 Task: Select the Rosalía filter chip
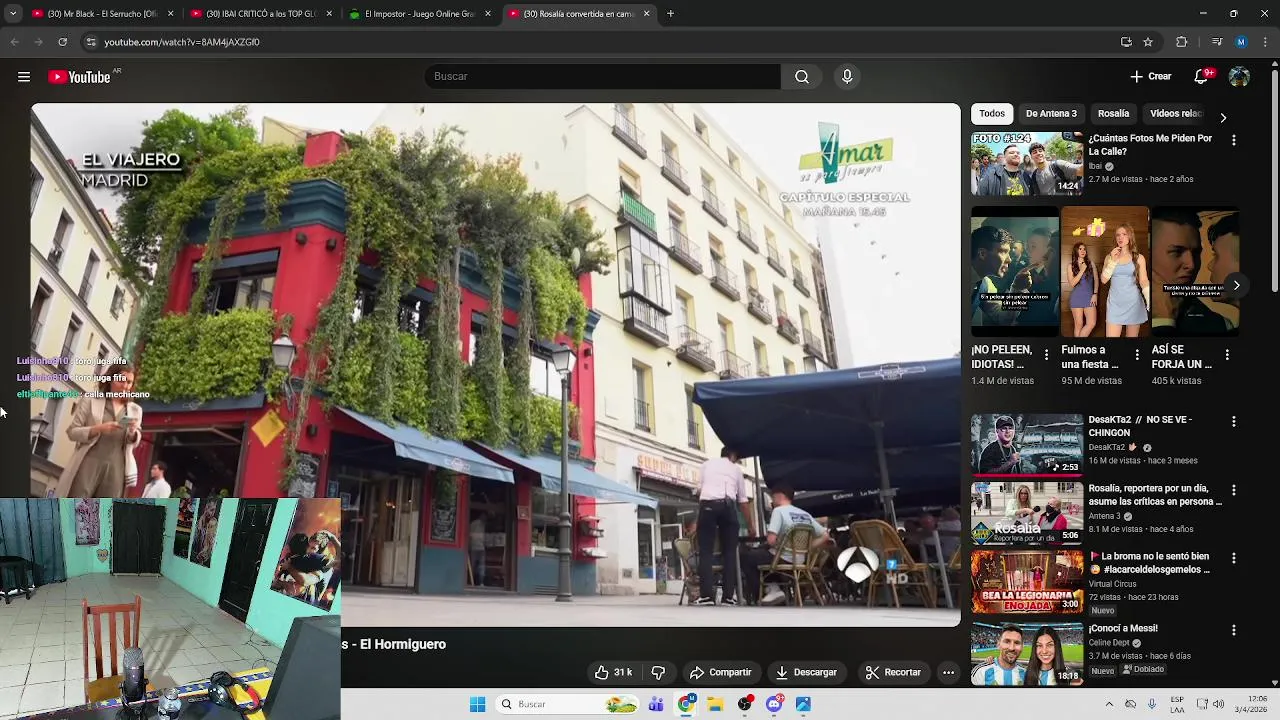point(1113,114)
